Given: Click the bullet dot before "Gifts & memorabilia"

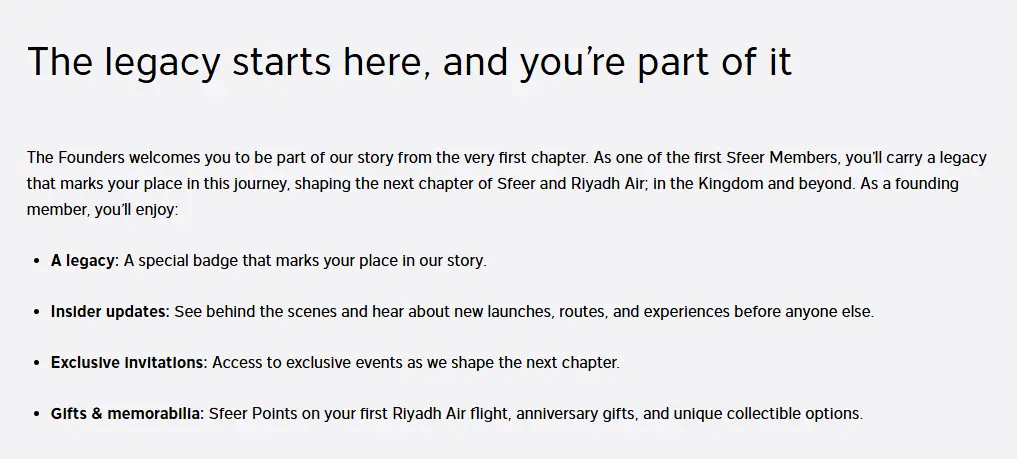Looking at the screenshot, I should [36, 414].
